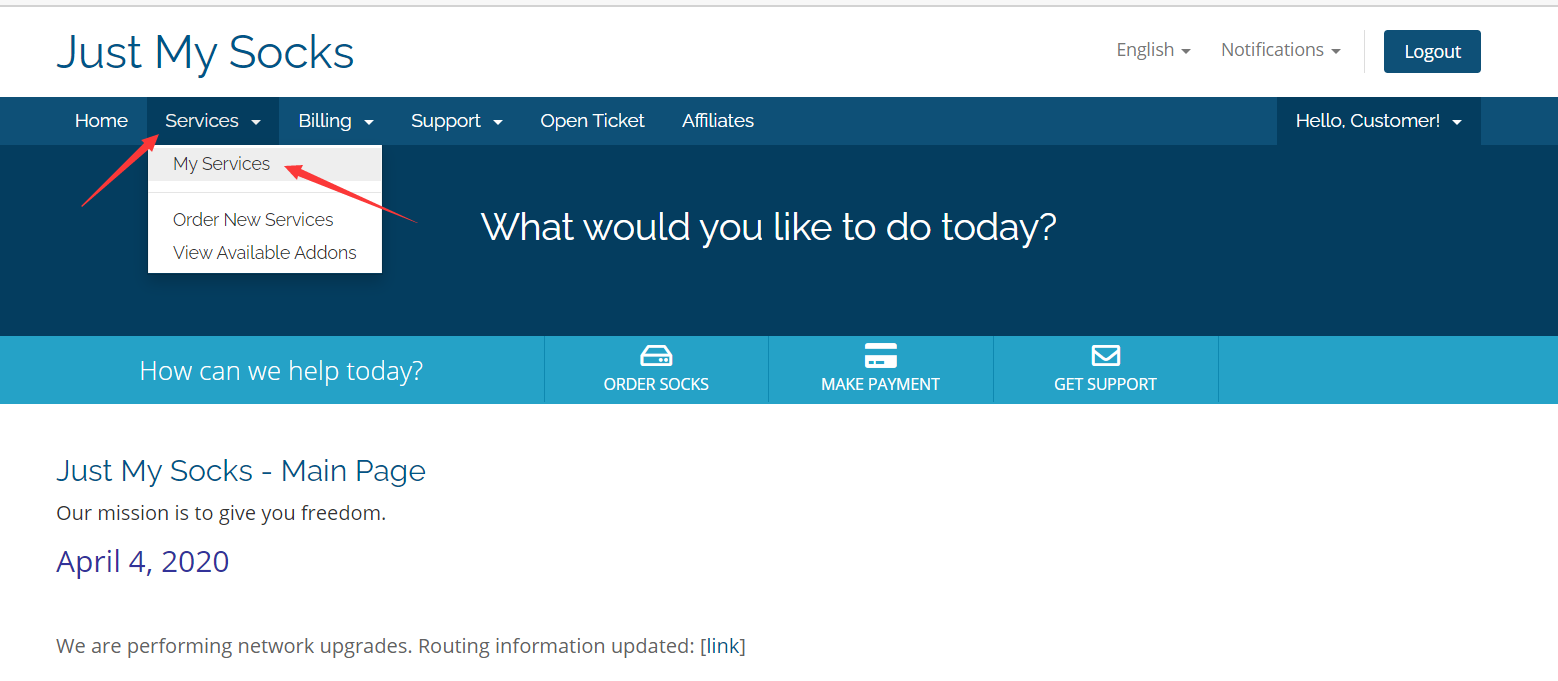Choose Order New Services menu entry
Viewport: 1558px width, 681px height.
coord(253,220)
